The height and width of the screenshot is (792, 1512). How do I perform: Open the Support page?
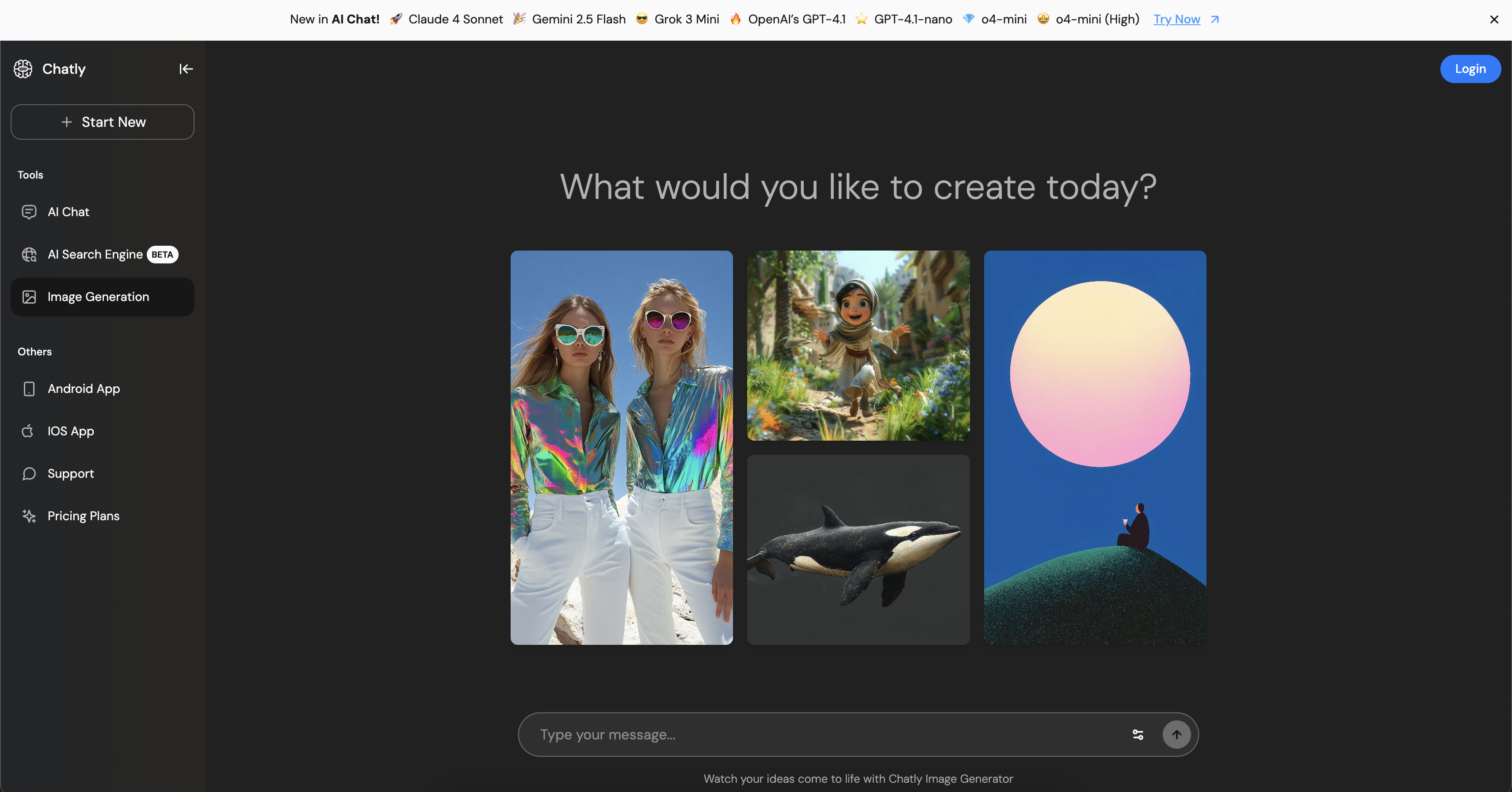pos(70,473)
